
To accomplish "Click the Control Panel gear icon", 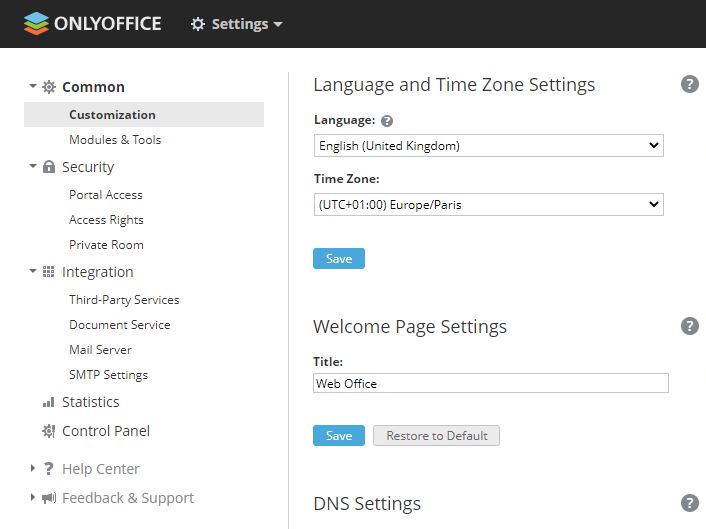I will [49, 431].
